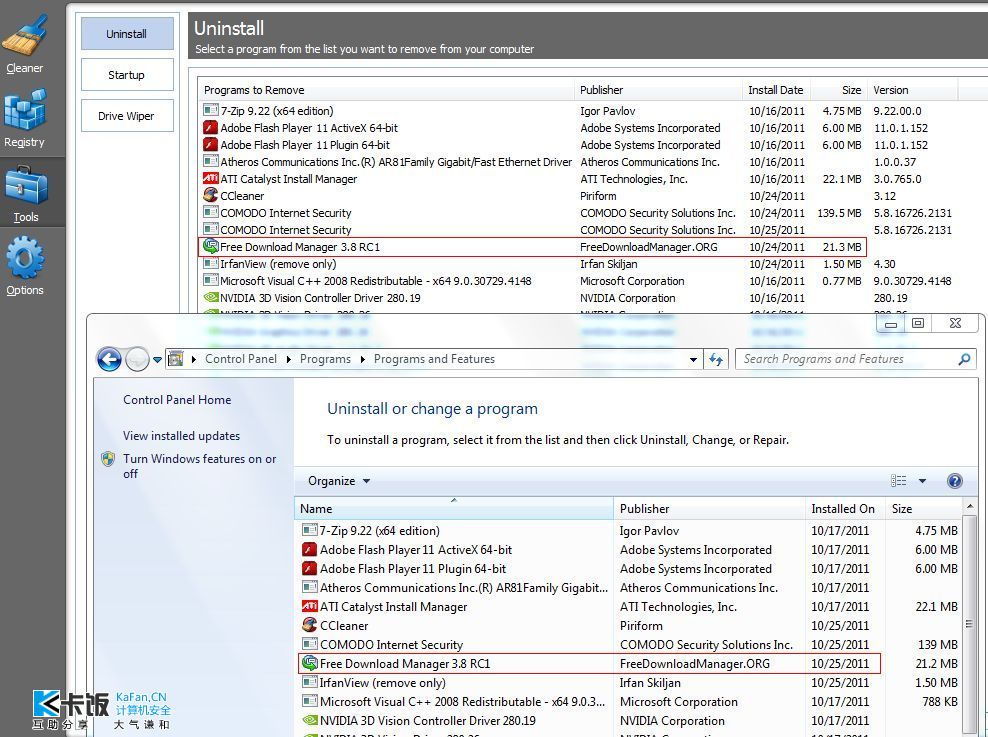Sort Programs and Features by Name header
The height and width of the screenshot is (737, 988).
point(454,509)
